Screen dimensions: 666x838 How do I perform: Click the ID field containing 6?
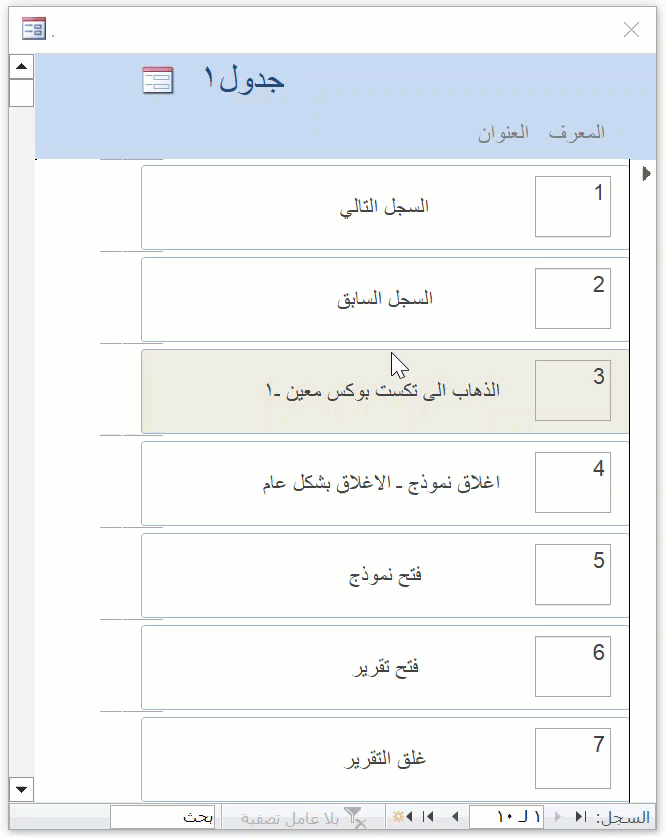coord(572,666)
